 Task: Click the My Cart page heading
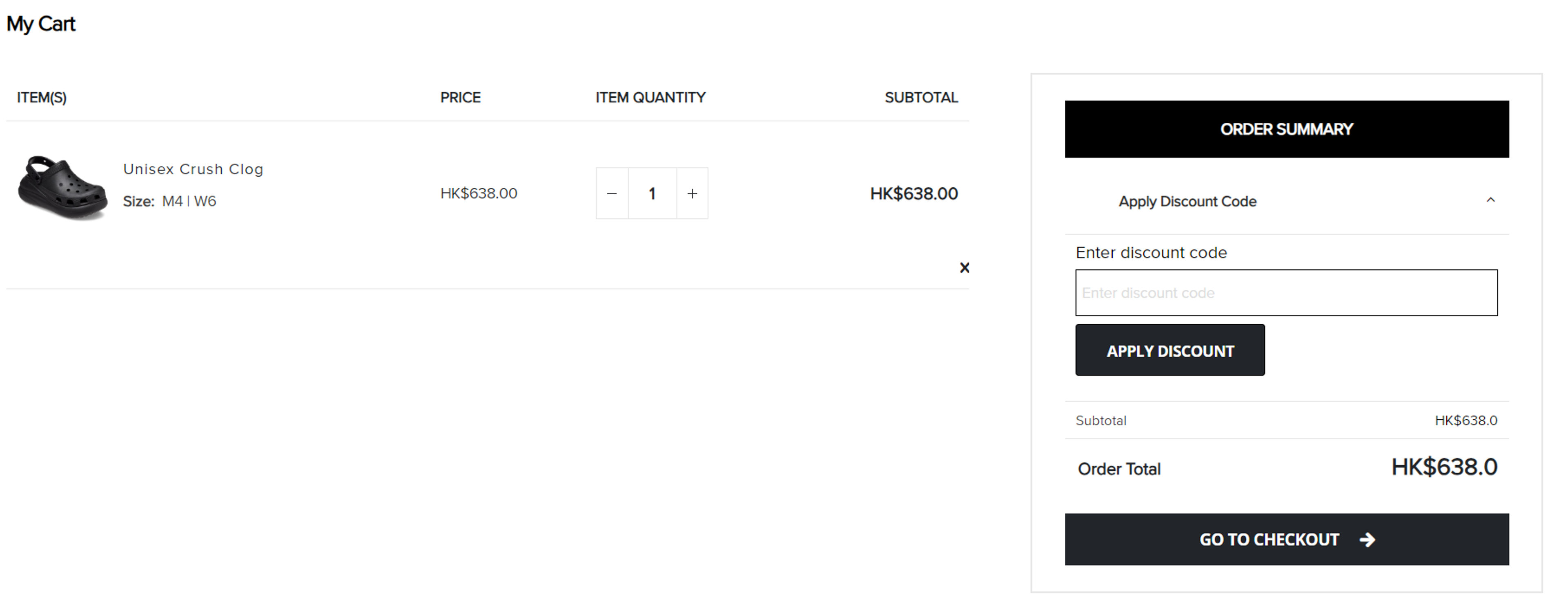(41, 24)
